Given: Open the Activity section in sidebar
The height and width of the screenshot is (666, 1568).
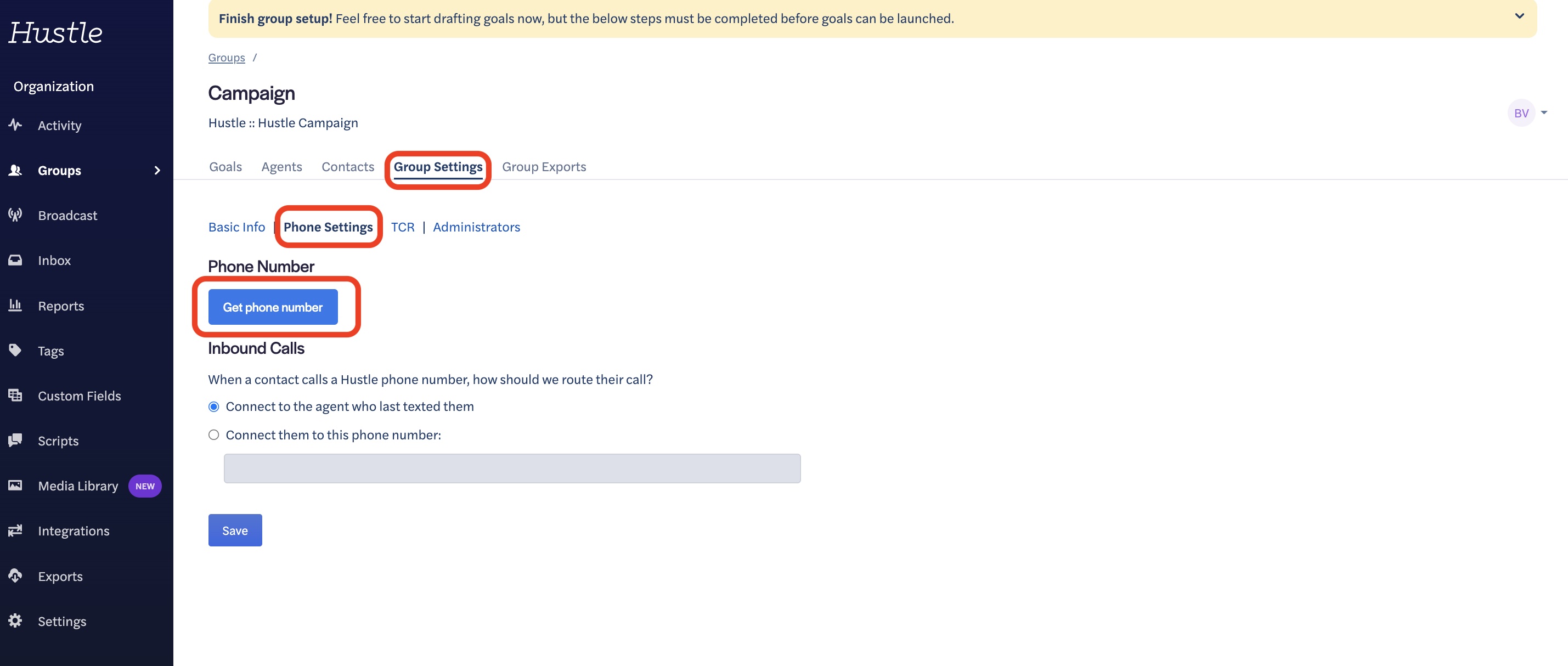Looking at the screenshot, I should [60, 126].
